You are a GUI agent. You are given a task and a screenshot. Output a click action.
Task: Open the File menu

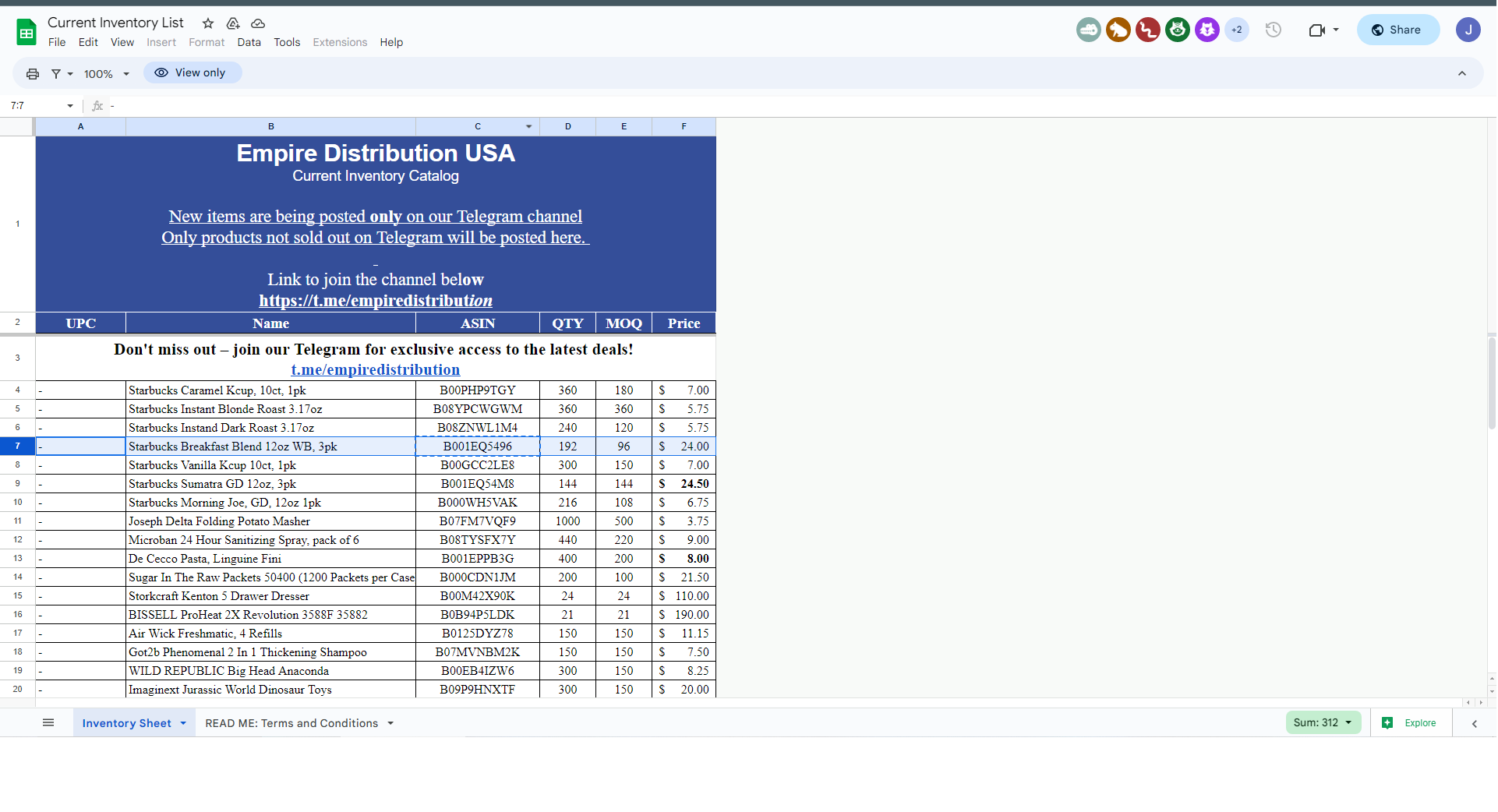coord(57,42)
